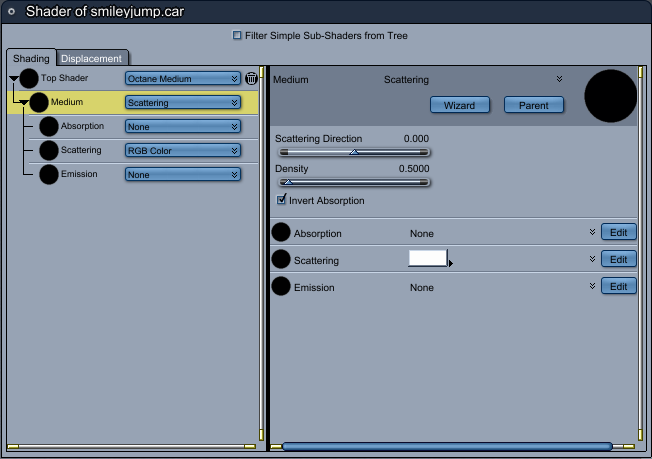This screenshot has height=459, width=652.
Task: Switch to the Shading tab
Action: pos(31,58)
